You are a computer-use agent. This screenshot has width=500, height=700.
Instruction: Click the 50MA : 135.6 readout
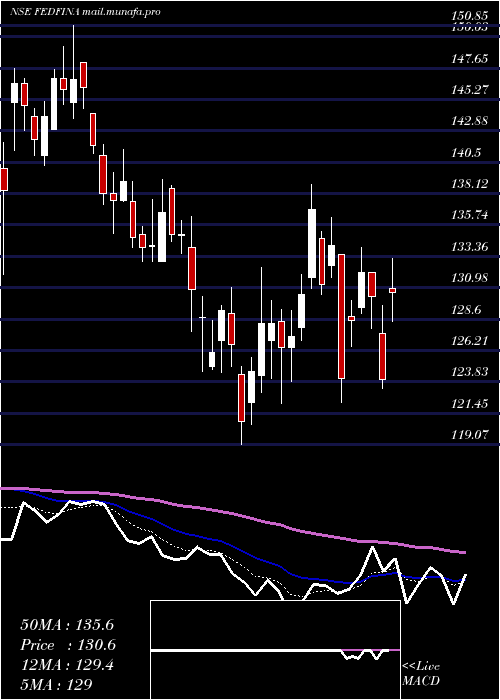tap(67, 625)
